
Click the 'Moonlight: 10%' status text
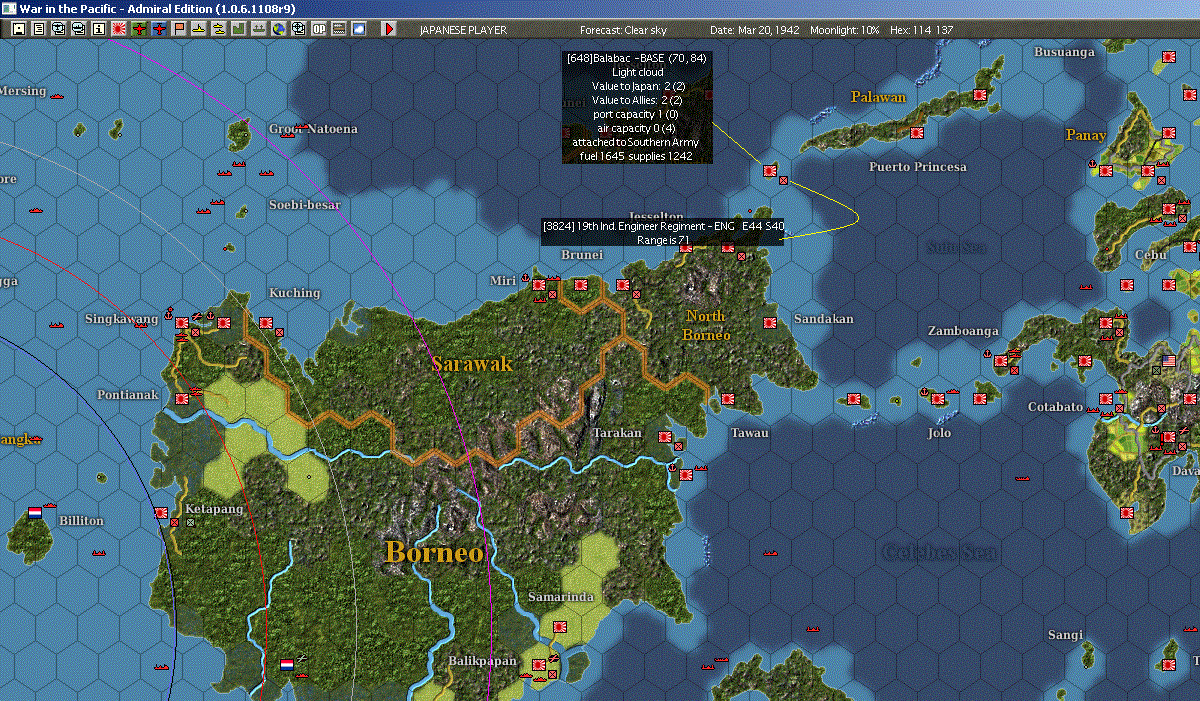845,30
